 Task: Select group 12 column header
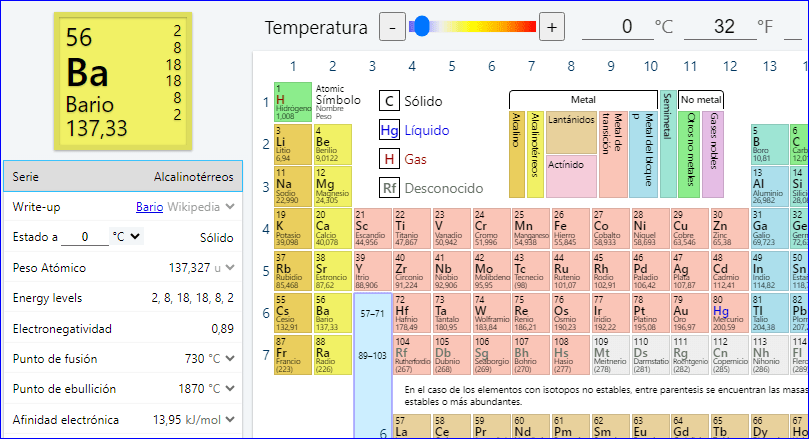[x=730, y=66]
